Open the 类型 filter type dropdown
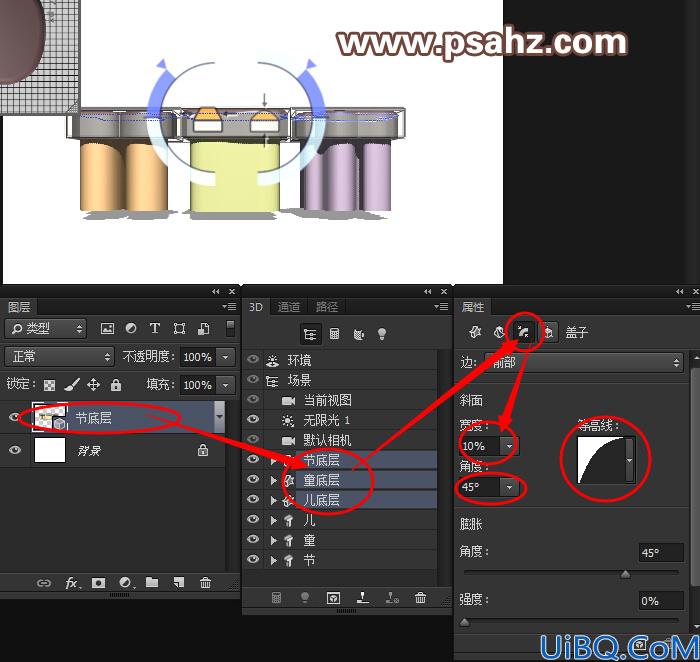Image resolution: width=700 pixels, height=662 pixels. tap(45, 329)
